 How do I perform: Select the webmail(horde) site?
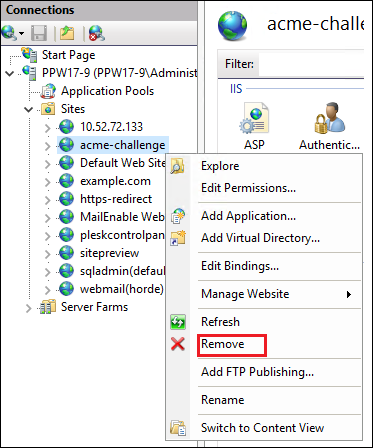pos(122,289)
